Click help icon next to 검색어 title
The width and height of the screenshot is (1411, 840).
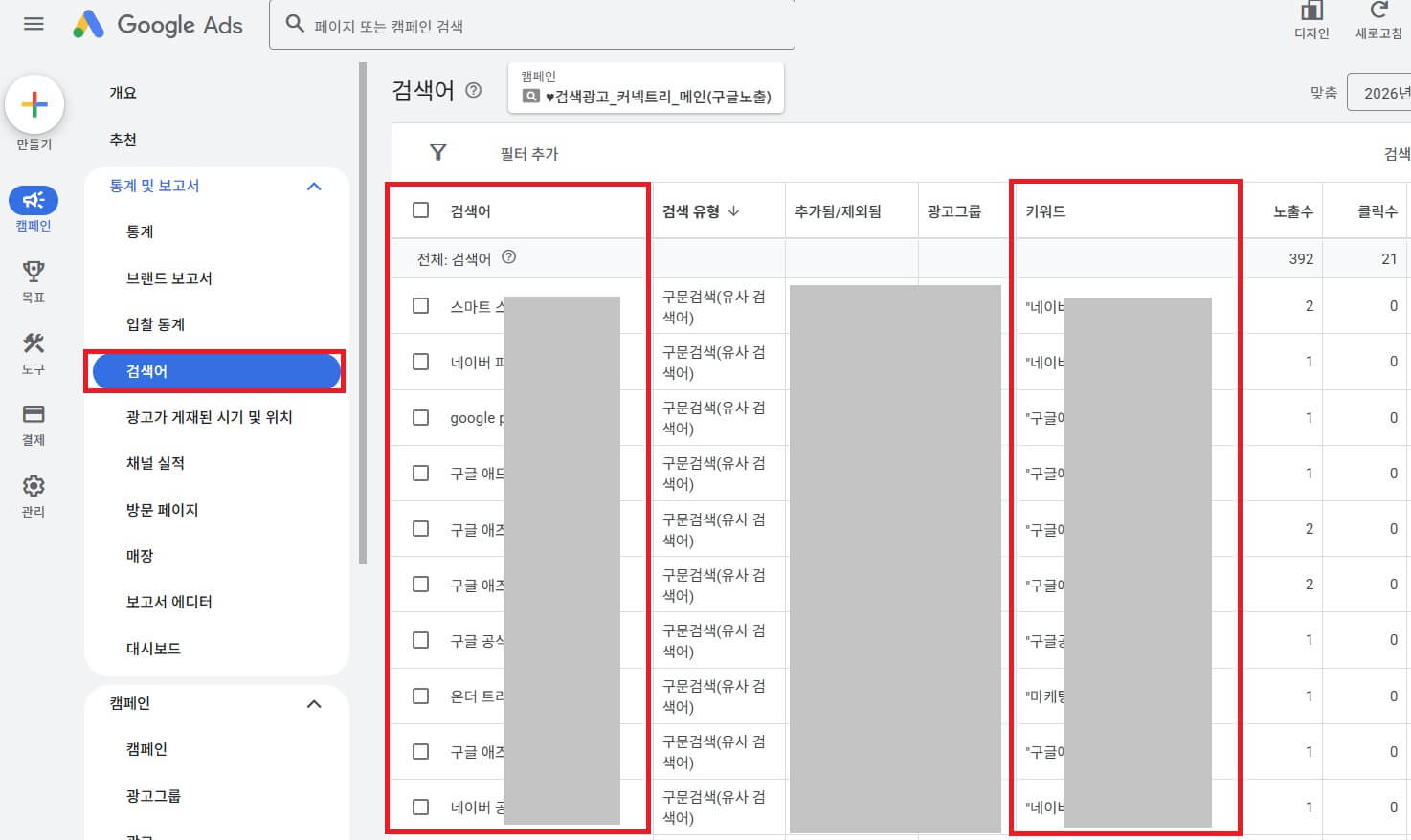[x=473, y=91]
